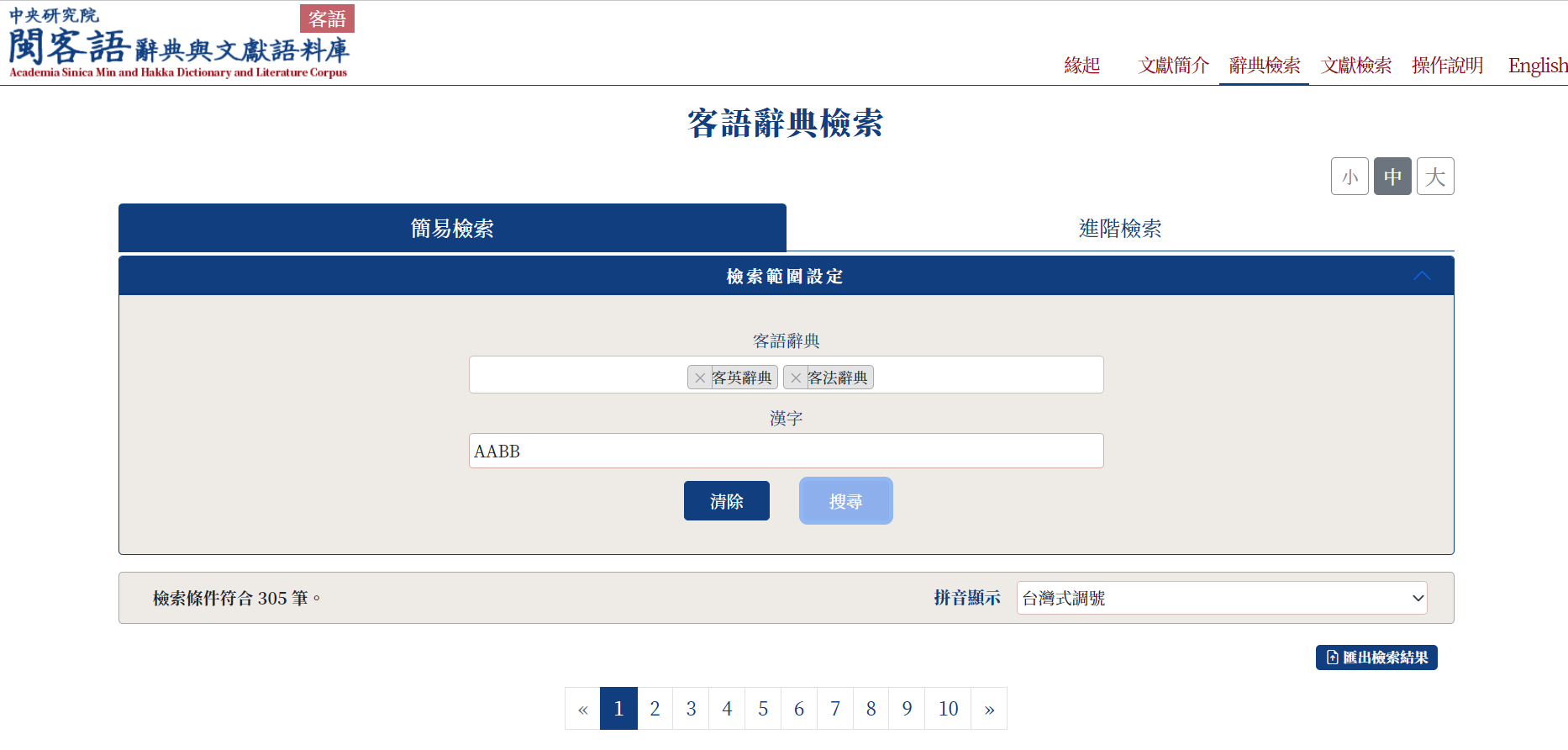This screenshot has height=750, width=1568.
Task: Set font size to small (小)
Action: click(1350, 177)
